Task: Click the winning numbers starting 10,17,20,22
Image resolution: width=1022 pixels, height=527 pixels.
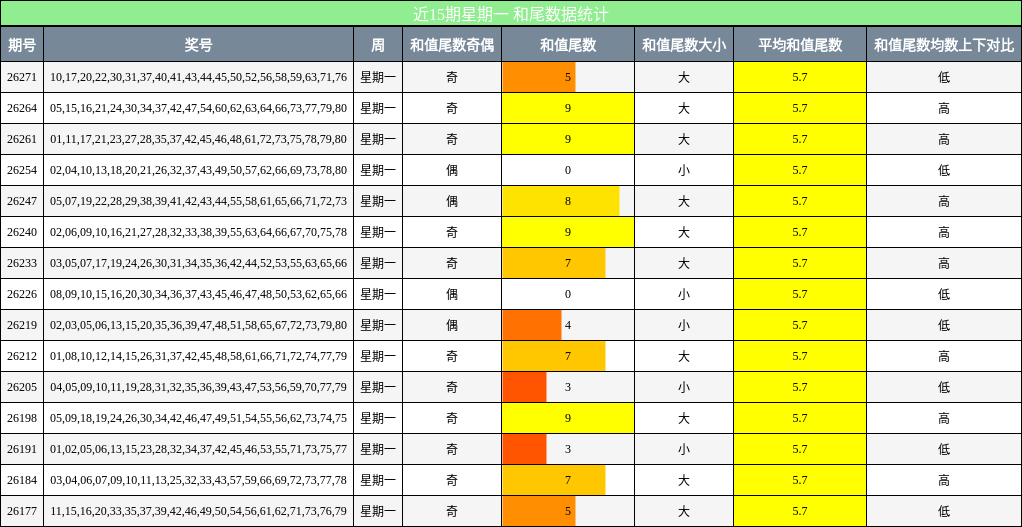Action: (198, 78)
